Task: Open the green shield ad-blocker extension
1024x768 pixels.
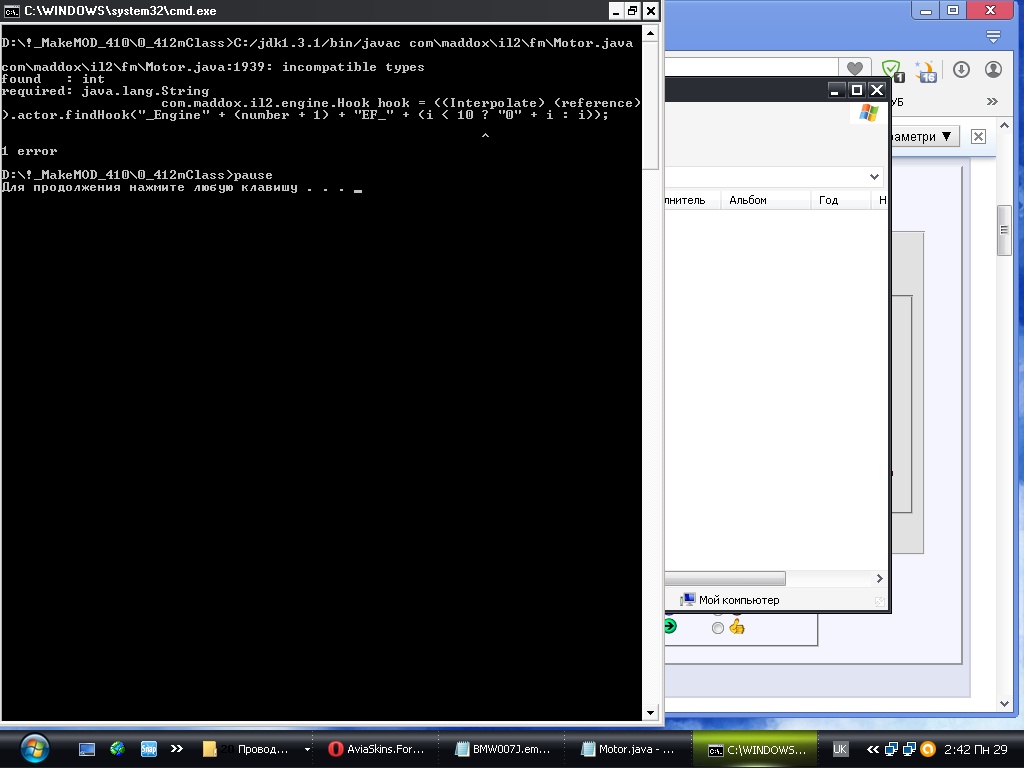Action: (892, 70)
